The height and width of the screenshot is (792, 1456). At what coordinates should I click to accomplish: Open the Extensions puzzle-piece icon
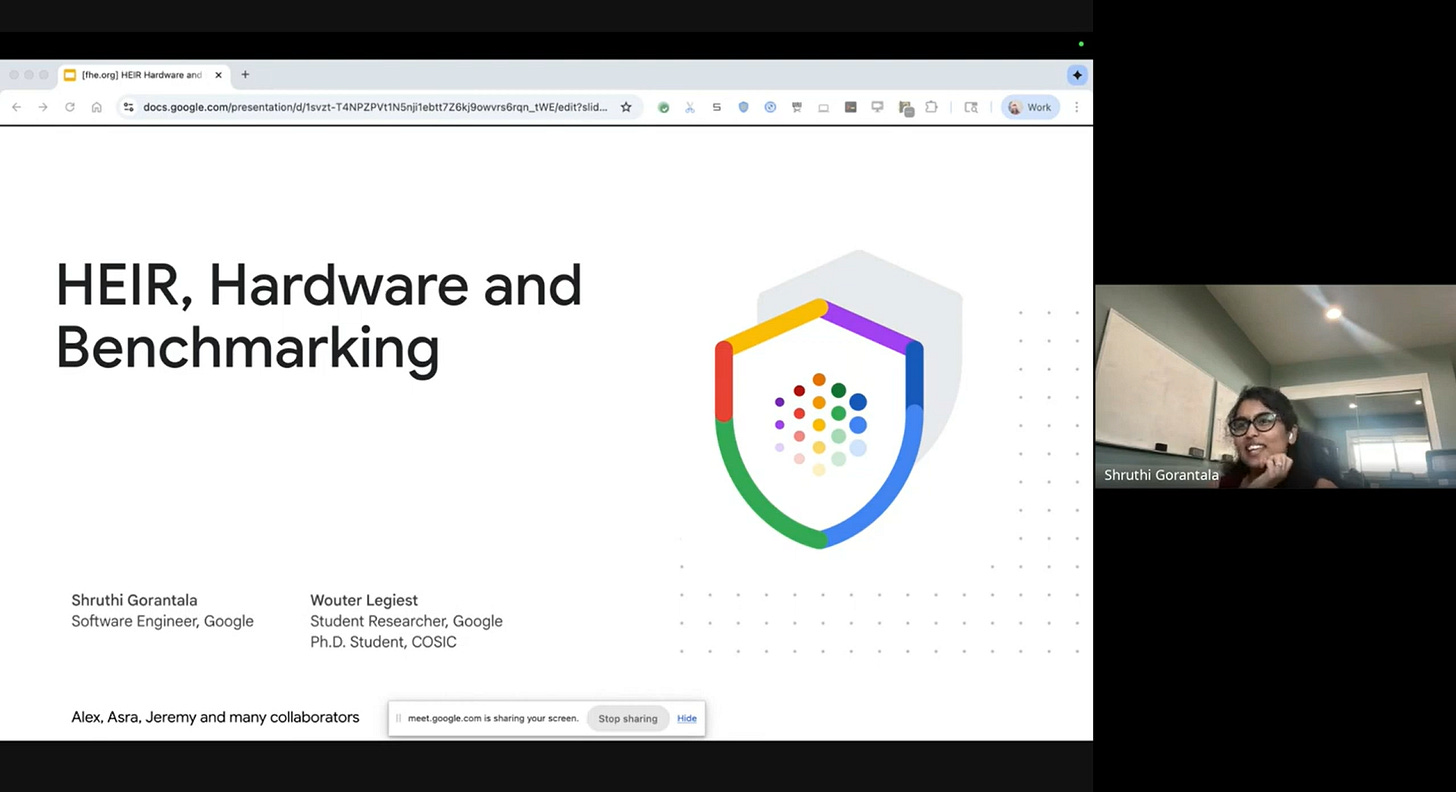(x=931, y=107)
